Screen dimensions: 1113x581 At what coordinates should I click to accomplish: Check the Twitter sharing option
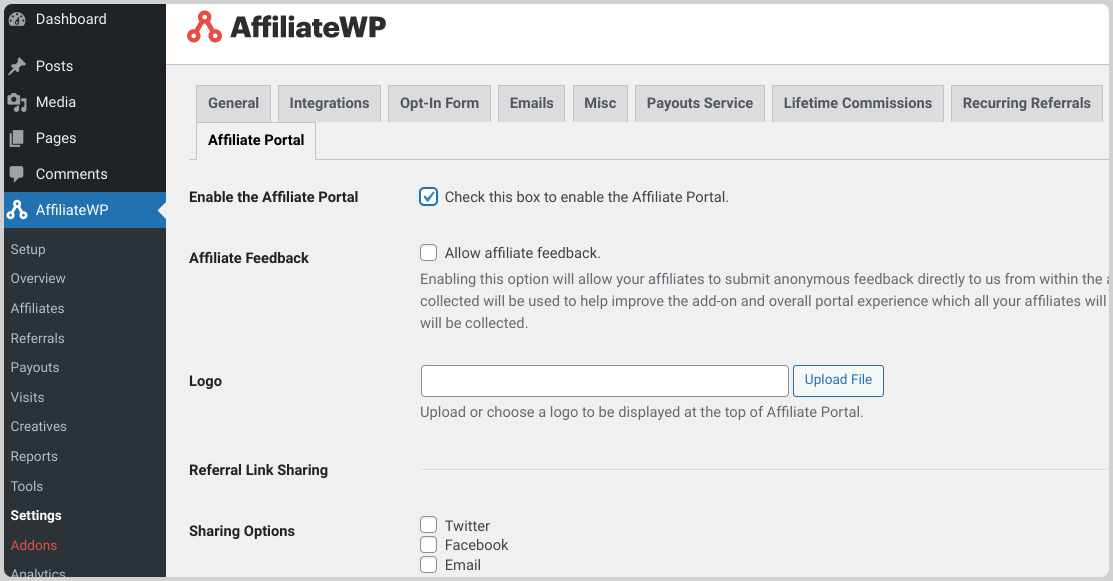(x=428, y=524)
